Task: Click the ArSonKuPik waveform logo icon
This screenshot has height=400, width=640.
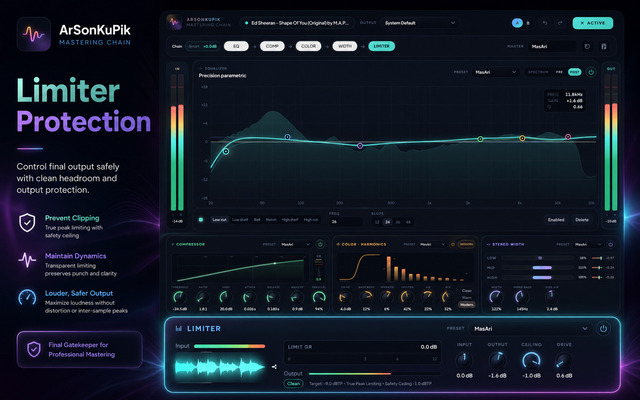Action: click(x=34, y=34)
